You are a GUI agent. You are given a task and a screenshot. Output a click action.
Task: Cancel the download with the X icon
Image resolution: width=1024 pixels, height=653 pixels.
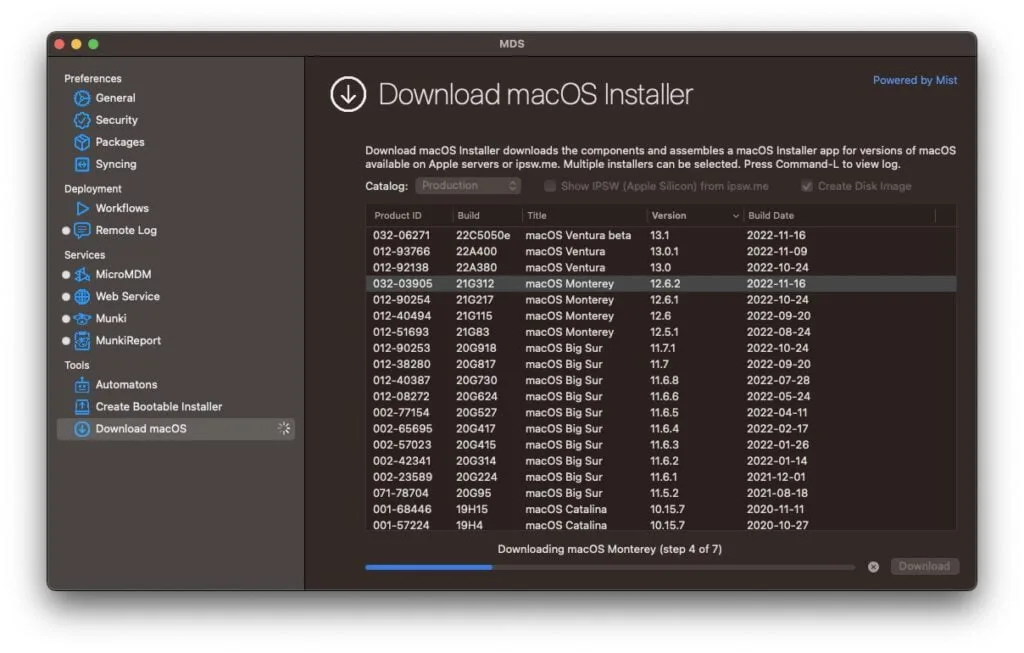point(873,567)
